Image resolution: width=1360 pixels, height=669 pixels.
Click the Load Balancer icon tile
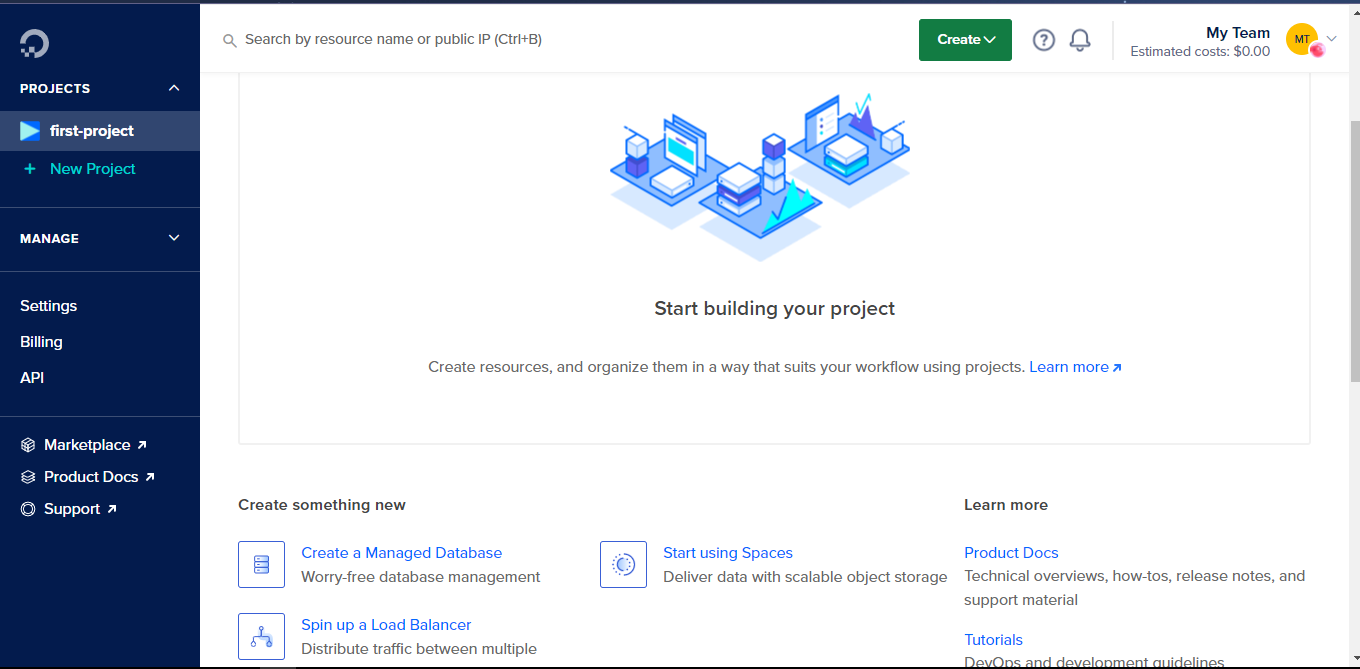[x=261, y=636]
